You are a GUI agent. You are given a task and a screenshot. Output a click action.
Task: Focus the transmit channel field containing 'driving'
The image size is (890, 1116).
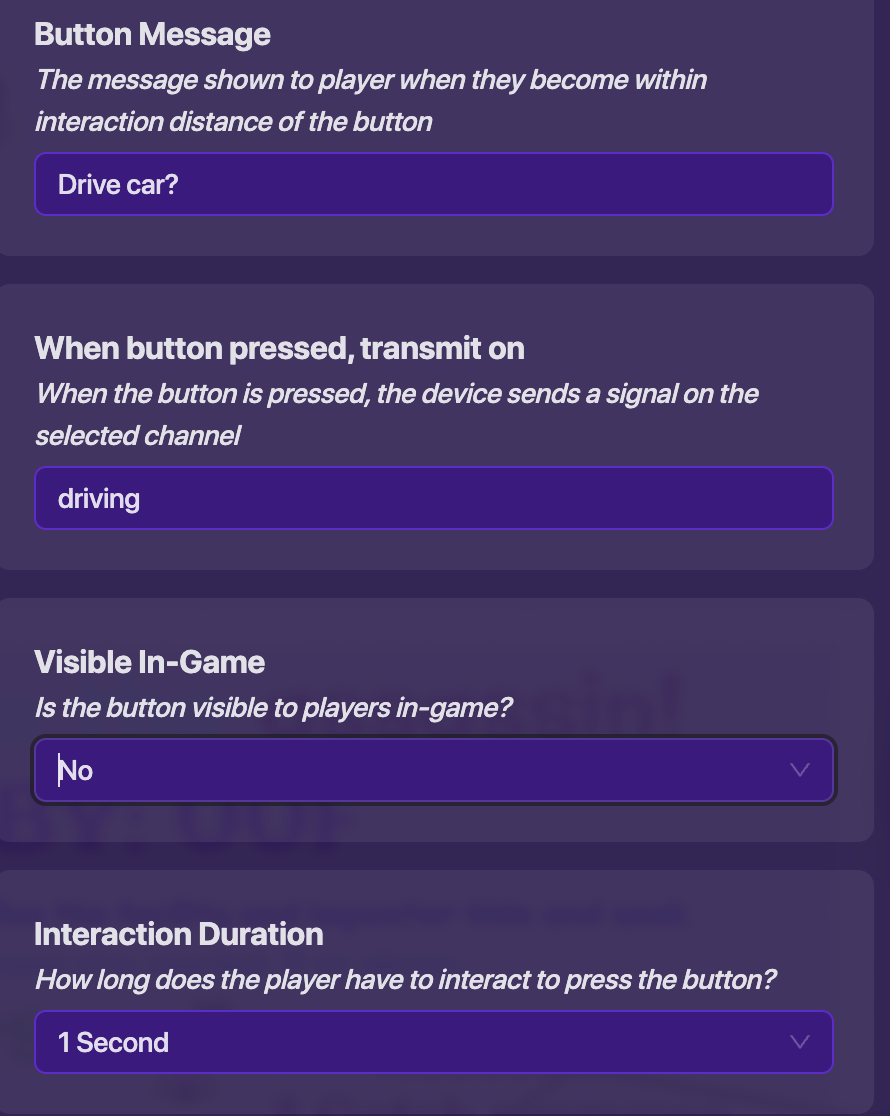coord(433,498)
